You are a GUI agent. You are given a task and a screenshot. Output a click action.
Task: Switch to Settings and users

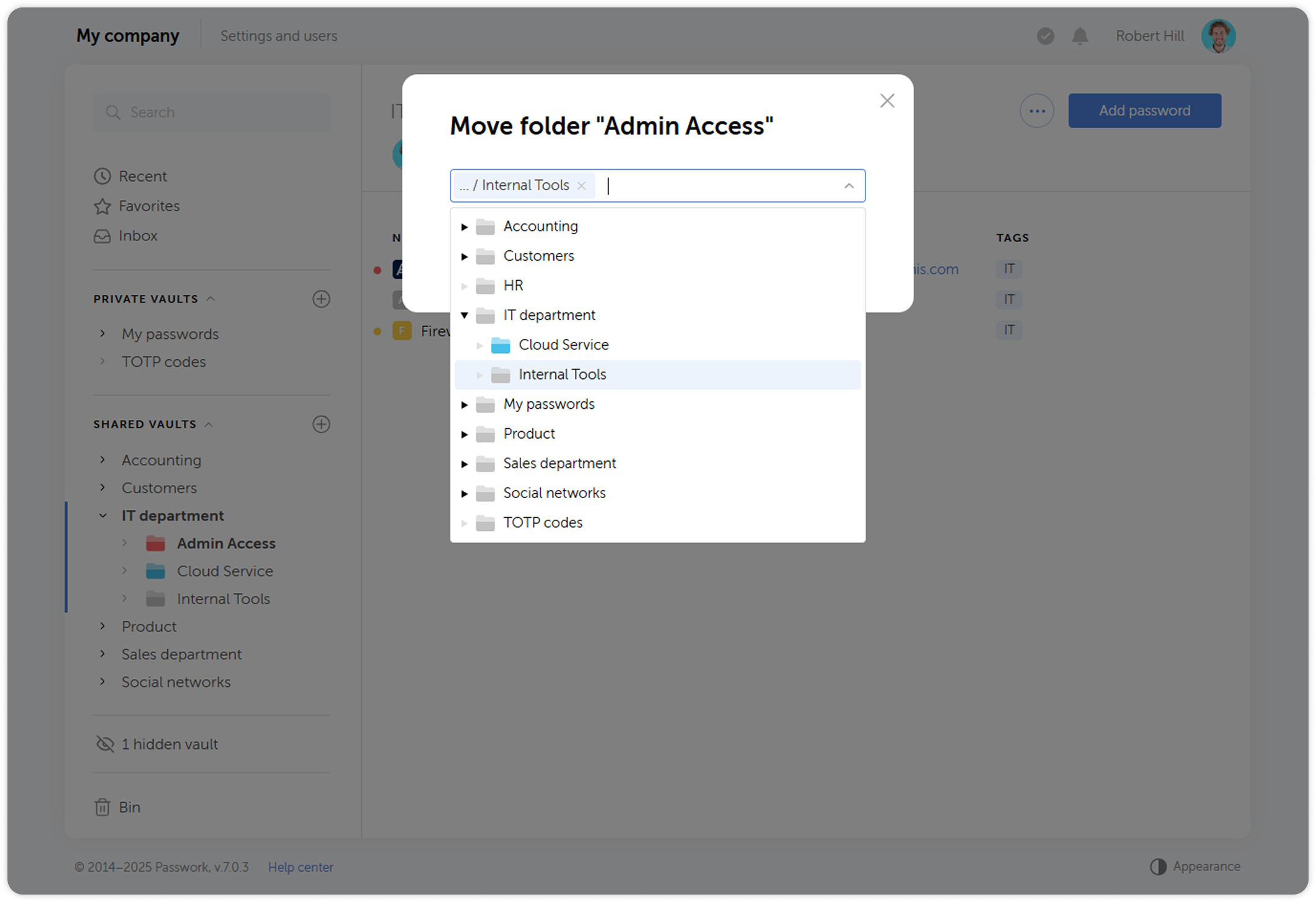[x=279, y=36]
